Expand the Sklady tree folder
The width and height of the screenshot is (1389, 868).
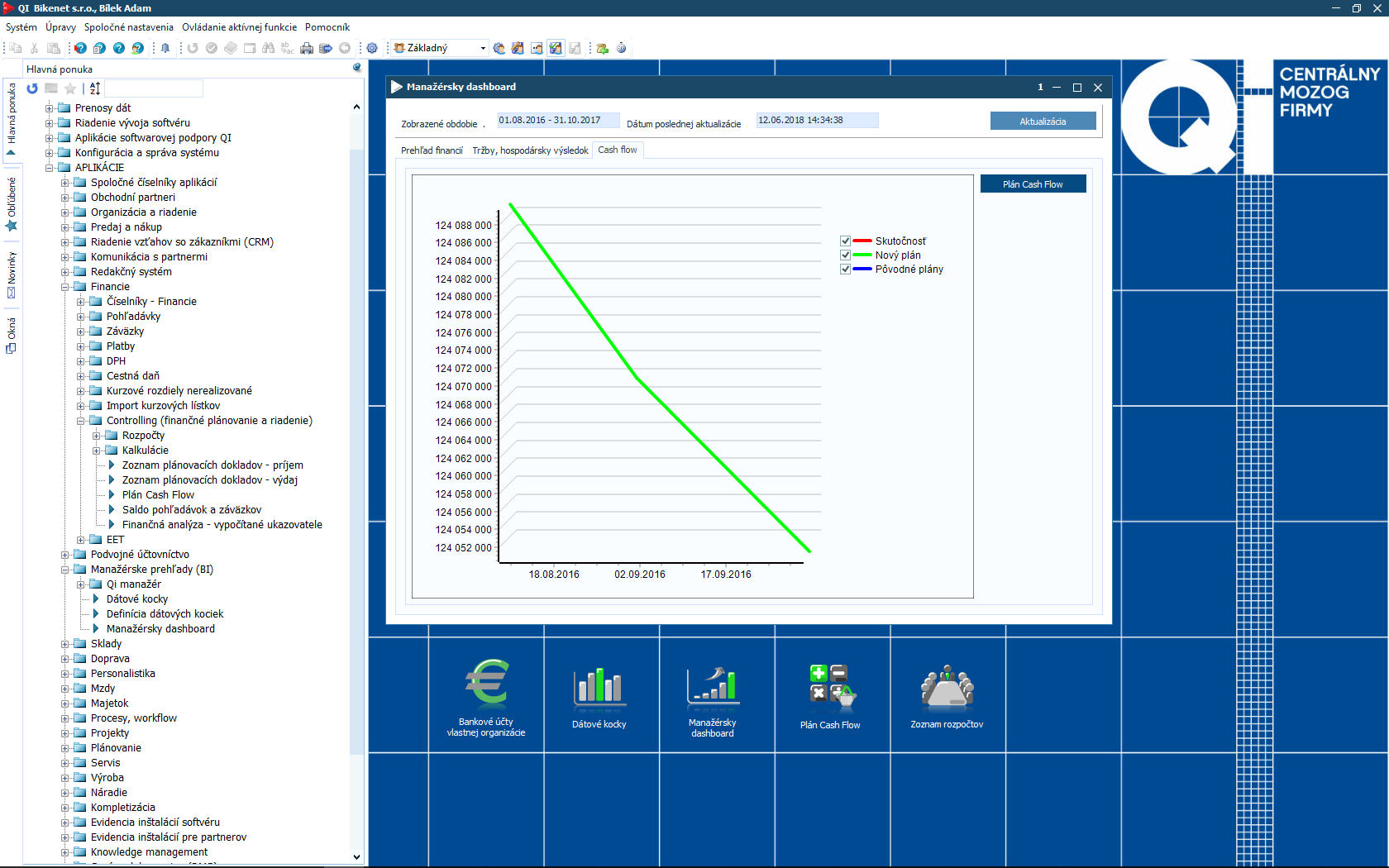(65, 644)
